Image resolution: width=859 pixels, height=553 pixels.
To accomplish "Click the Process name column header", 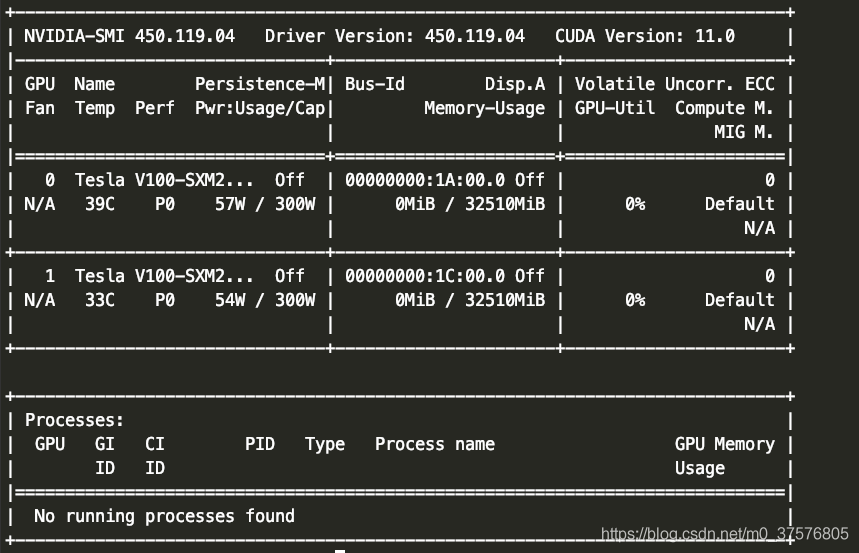I will point(435,444).
